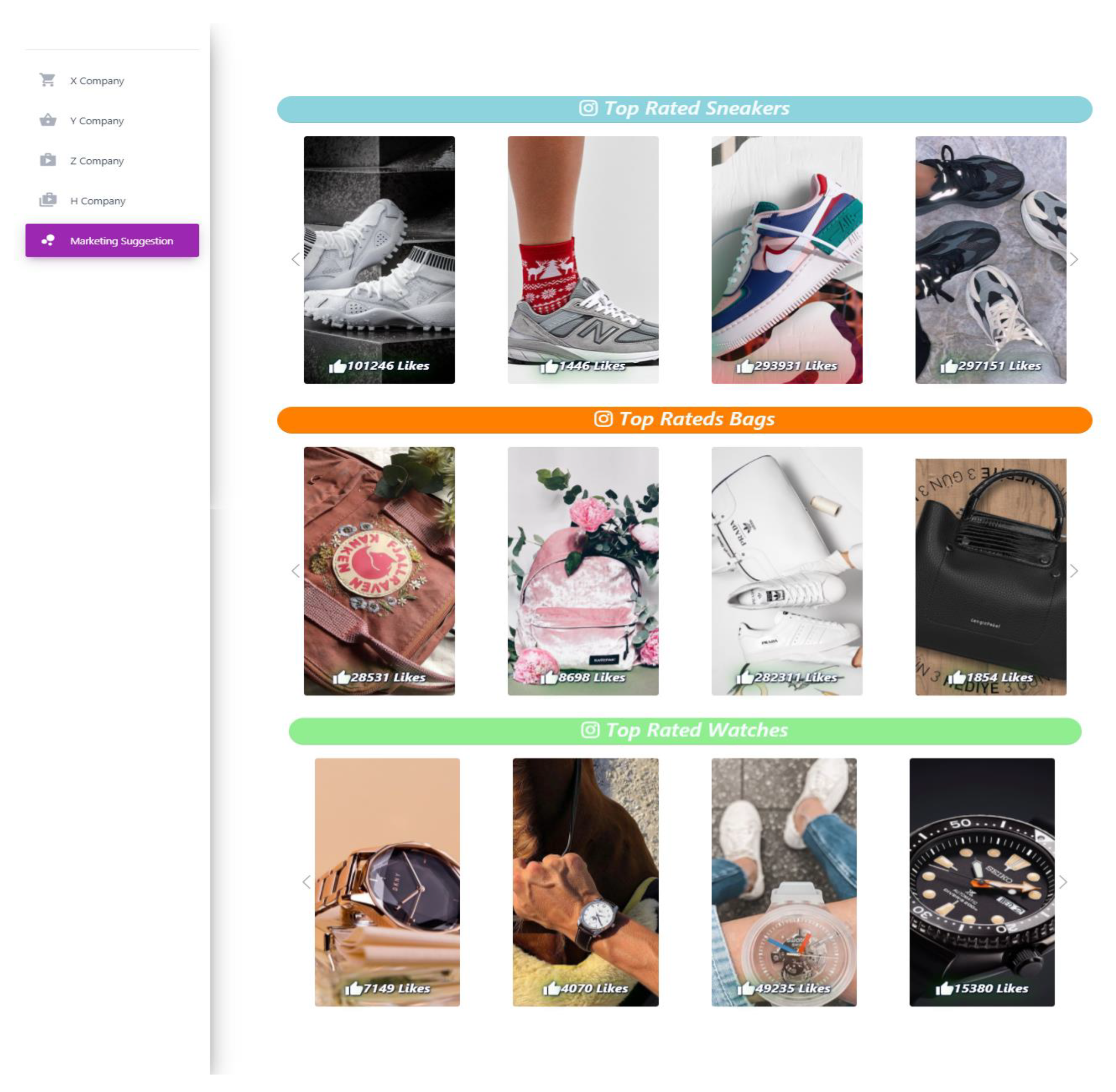Click the Top Rated Watches banner
The height and width of the screenshot is (1092, 1116).
[684, 731]
